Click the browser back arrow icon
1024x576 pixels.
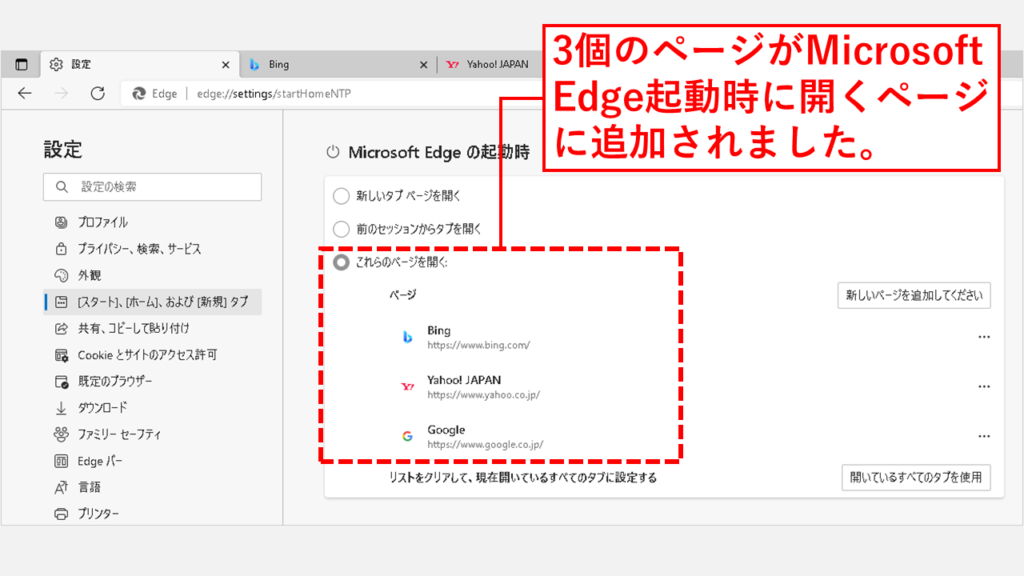pyautogui.click(x=25, y=93)
